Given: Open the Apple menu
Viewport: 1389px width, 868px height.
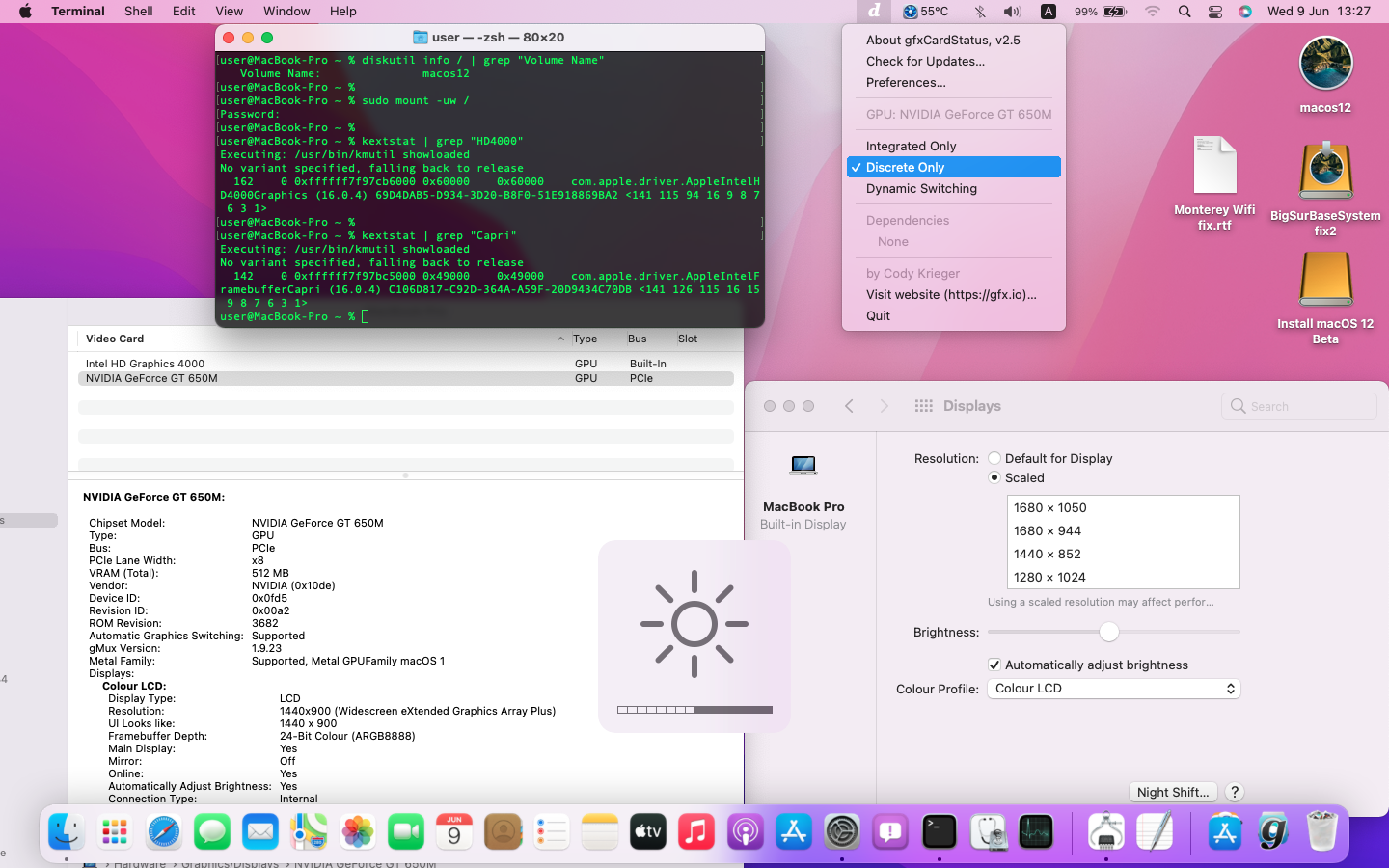Looking at the screenshot, I should pos(25,12).
